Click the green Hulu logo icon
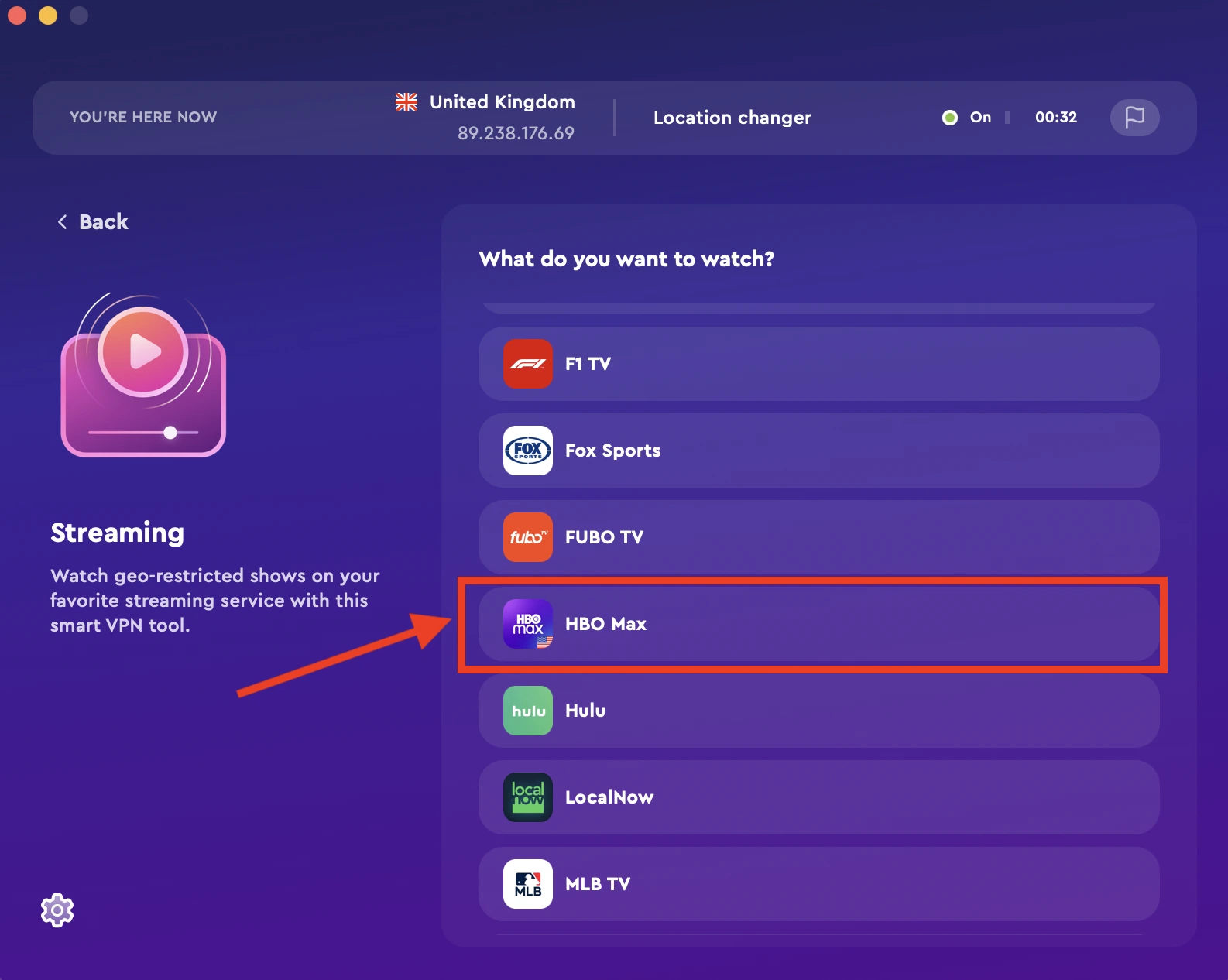 click(x=528, y=711)
